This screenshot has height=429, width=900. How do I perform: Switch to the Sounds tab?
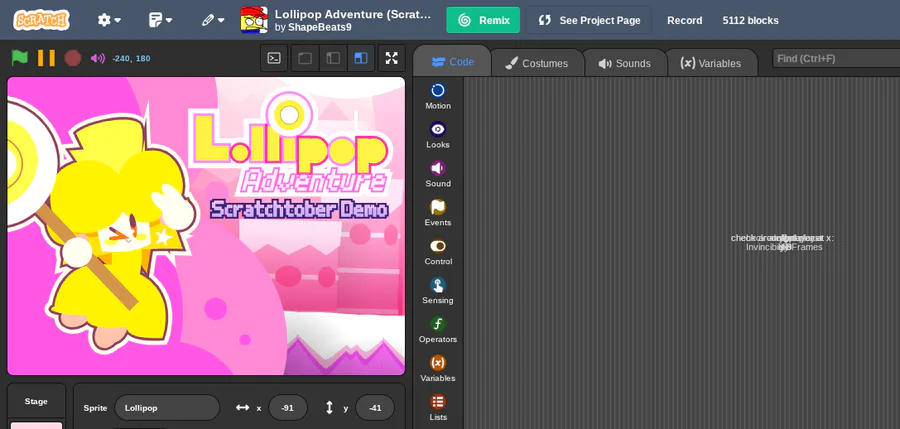click(624, 63)
